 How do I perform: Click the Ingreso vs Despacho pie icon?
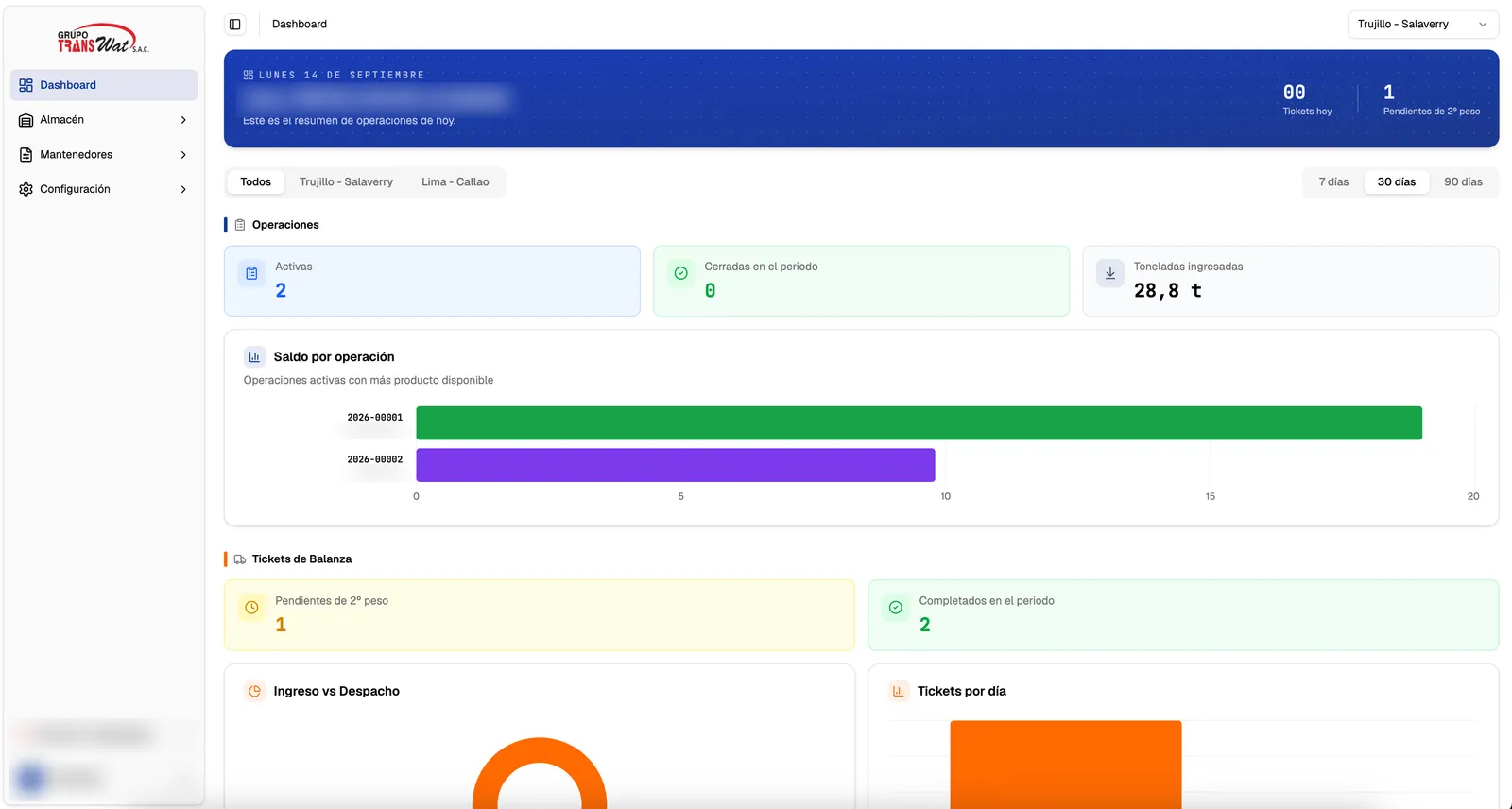pos(254,691)
